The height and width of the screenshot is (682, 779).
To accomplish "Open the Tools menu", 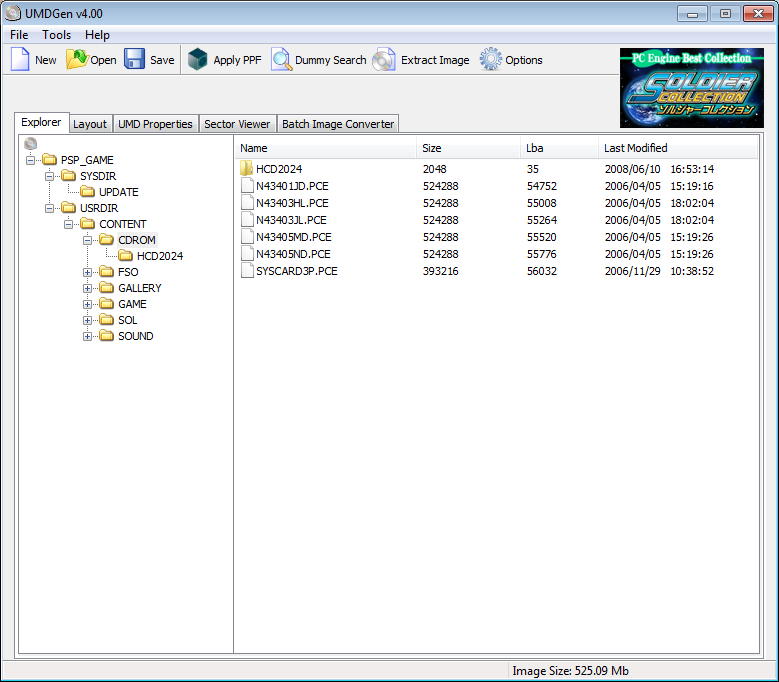I will (x=56, y=35).
